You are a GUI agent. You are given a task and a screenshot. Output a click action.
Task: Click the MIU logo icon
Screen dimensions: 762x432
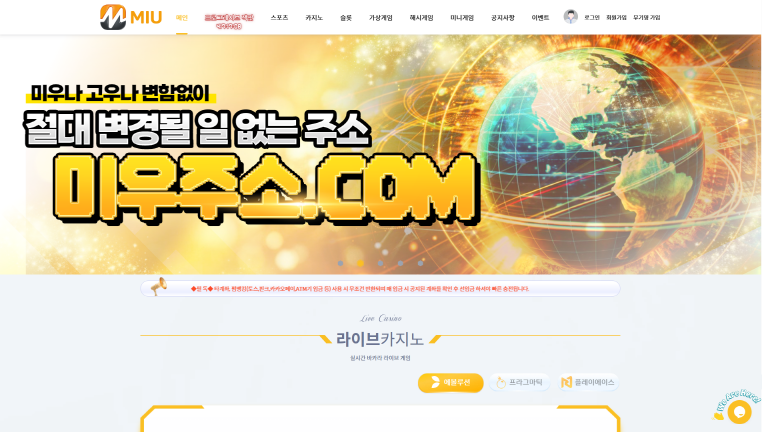click(113, 17)
